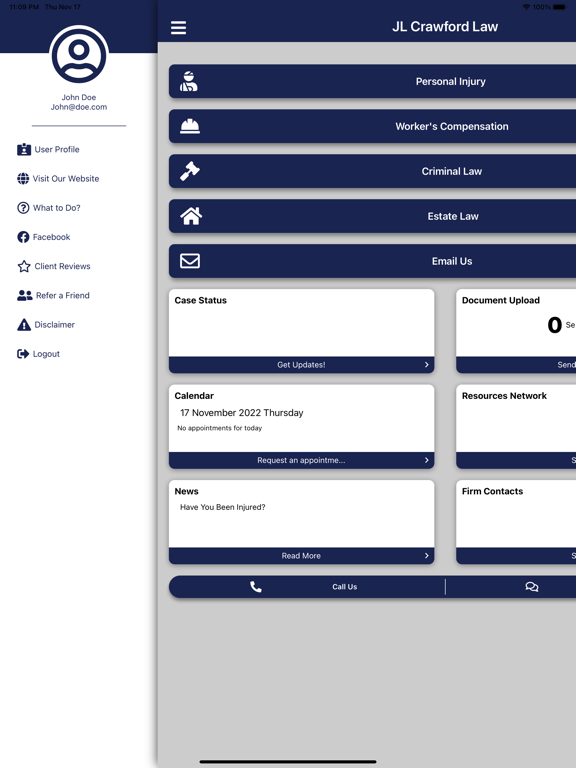Viewport: 576px width, 768px height.
Task: Click Have You Been Injured? headline
Action: (x=223, y=507)
